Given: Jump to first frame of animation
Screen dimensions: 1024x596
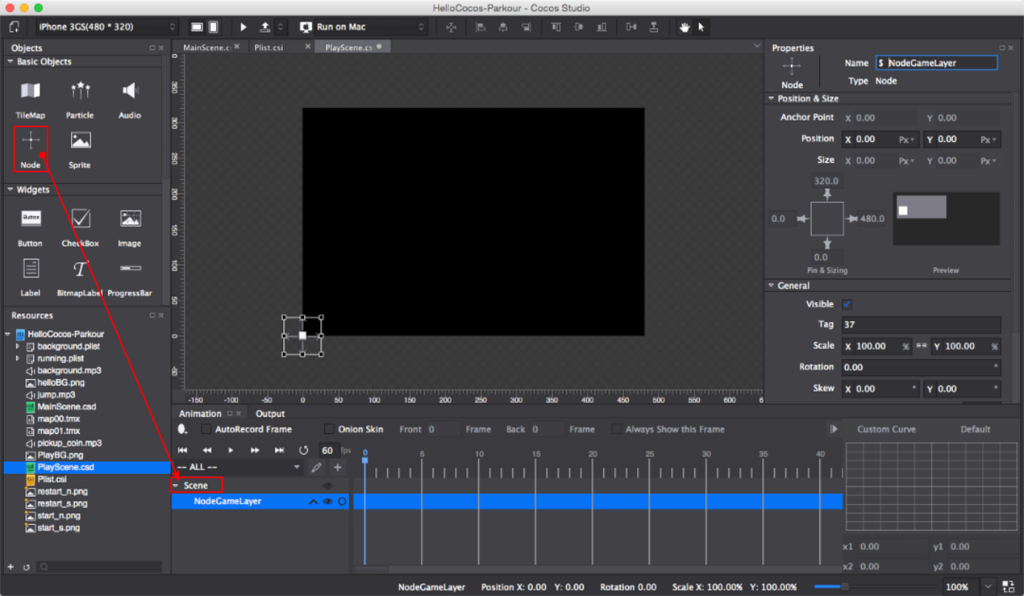Looking at the screenshot, I should pos(183,450).
